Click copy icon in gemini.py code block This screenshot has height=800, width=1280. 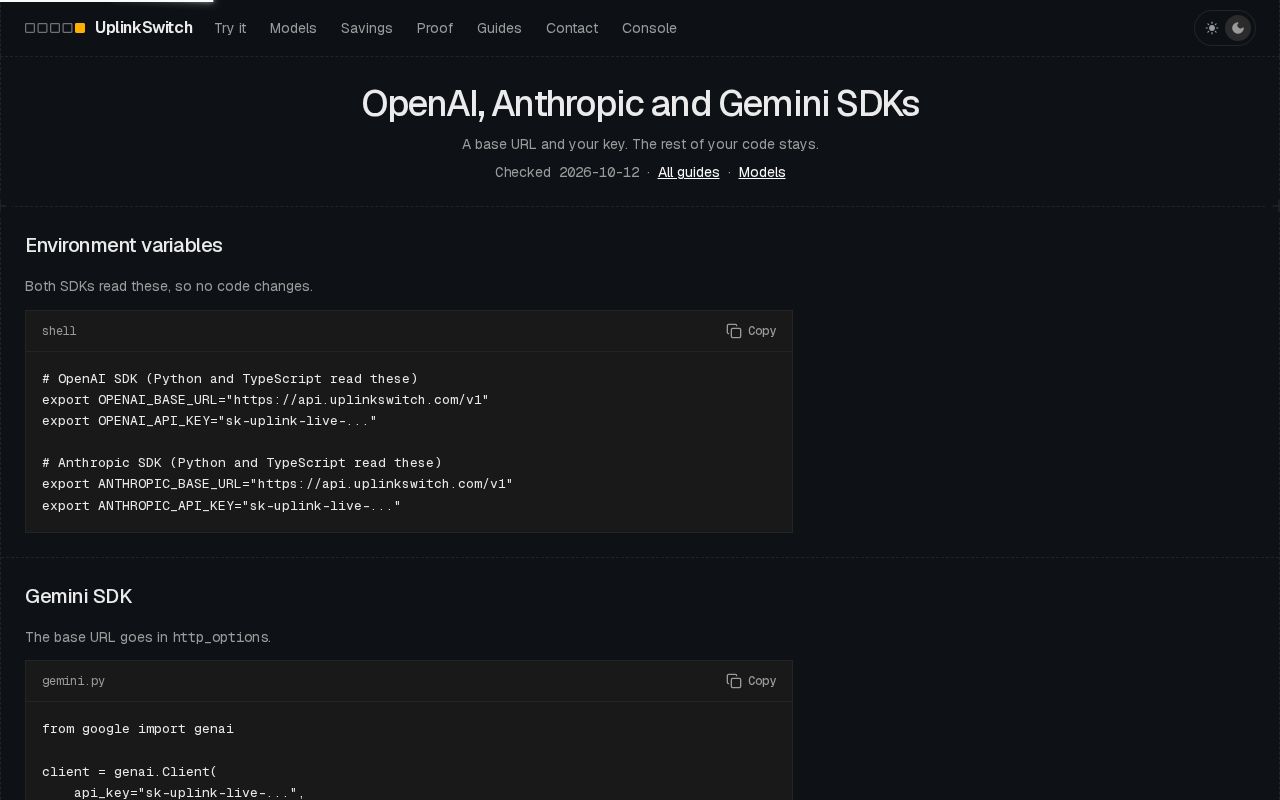734,681
